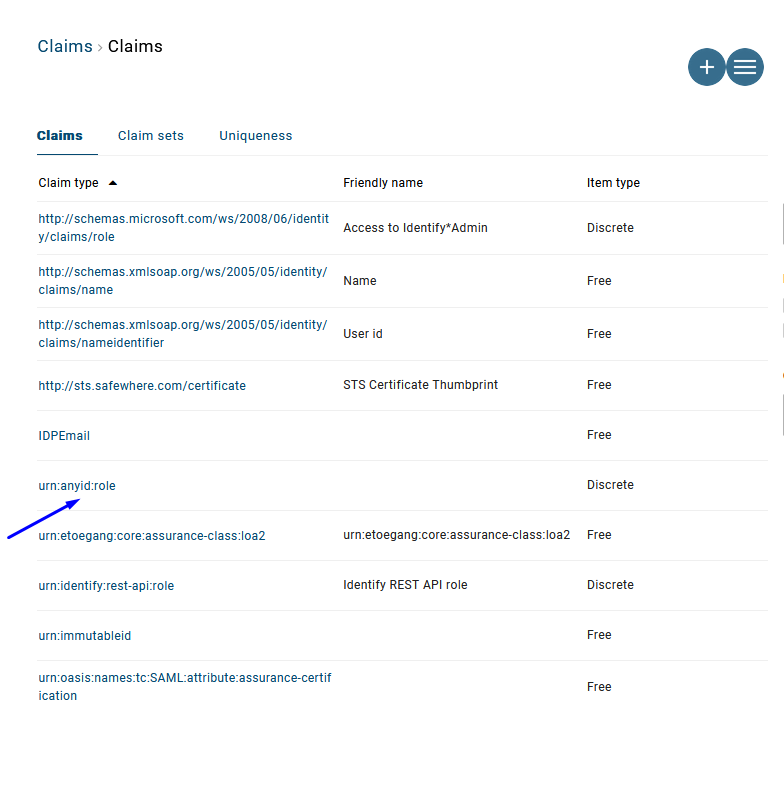Open the urn:etoegang assurance-class:loa2 claim

pos(152,536)
